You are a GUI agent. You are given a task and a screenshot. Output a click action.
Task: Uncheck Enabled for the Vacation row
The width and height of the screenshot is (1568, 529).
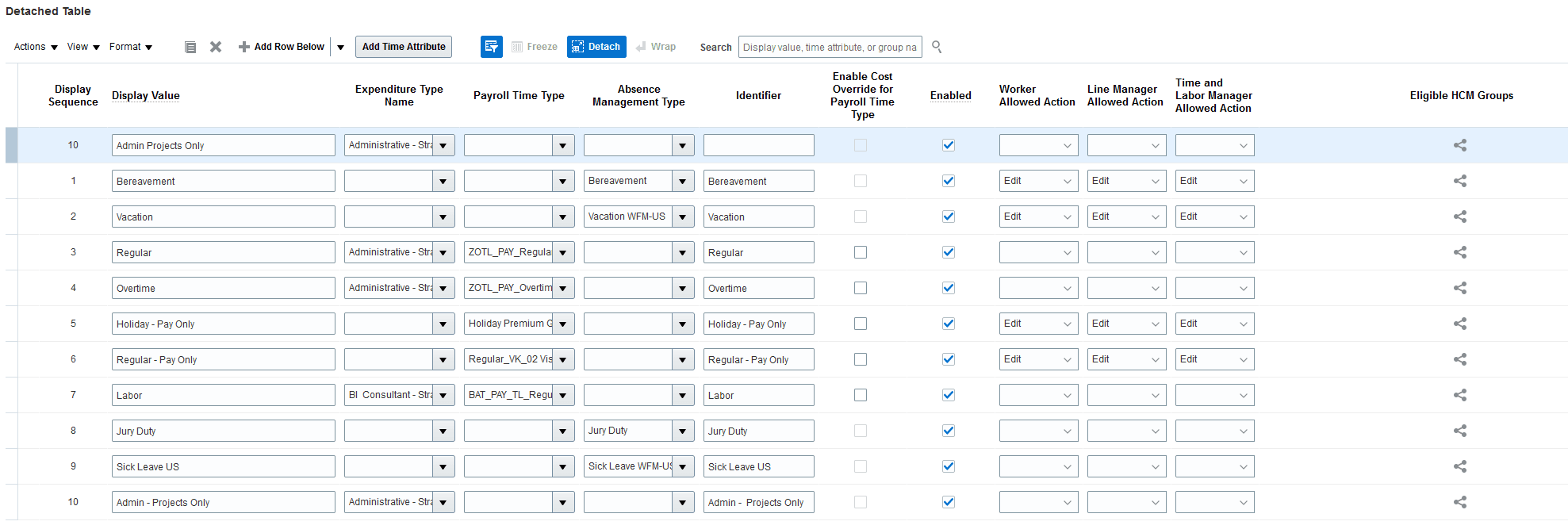click(x=949, y=217)
